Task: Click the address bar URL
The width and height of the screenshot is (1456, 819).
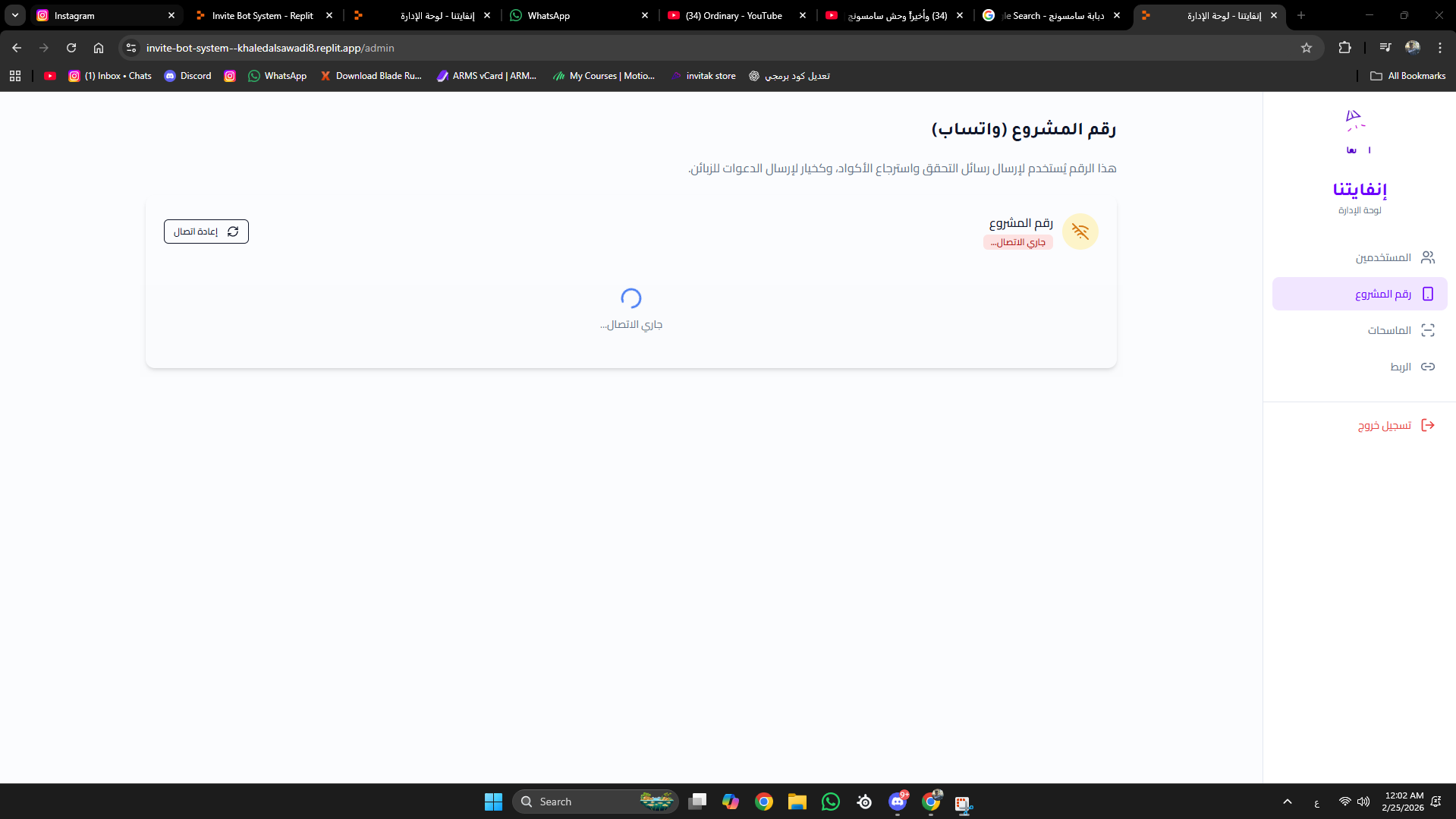Action: point(270,48)
